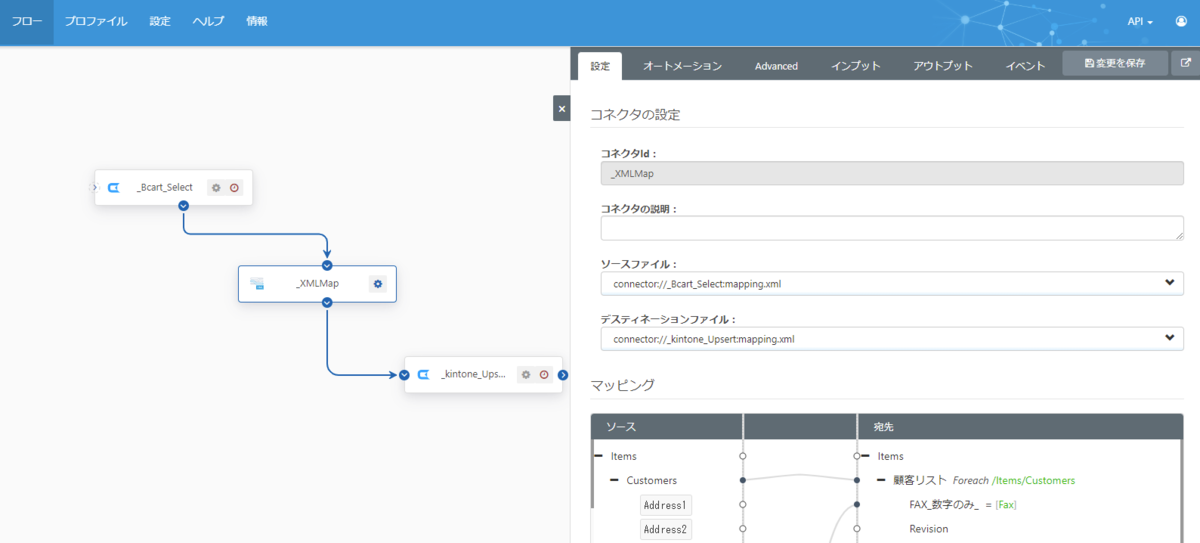Collapse the destination Items node

point(866,455)
